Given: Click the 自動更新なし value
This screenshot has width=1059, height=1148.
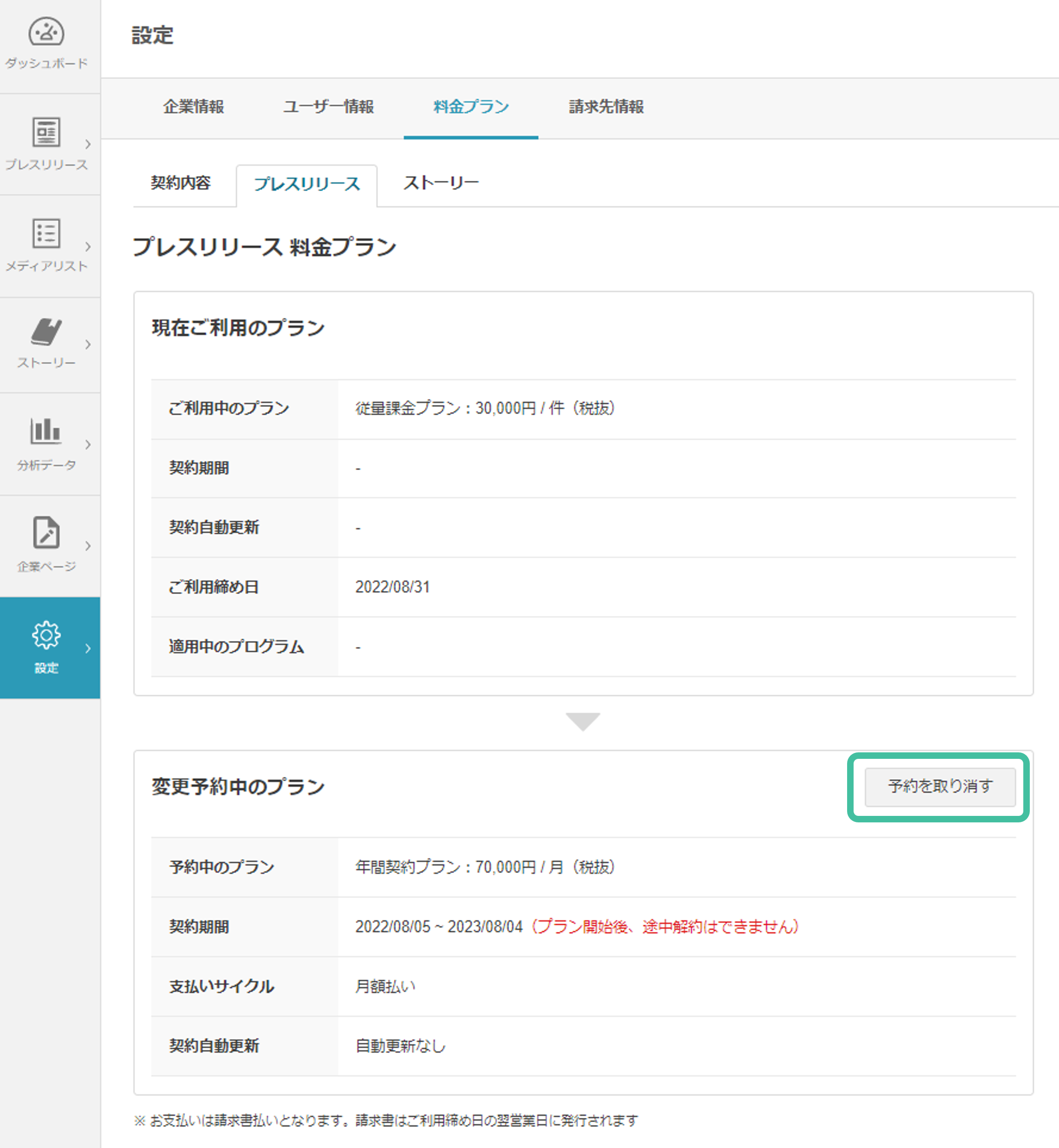Looking at the screenshot, I should click(x=401, y=1046).
